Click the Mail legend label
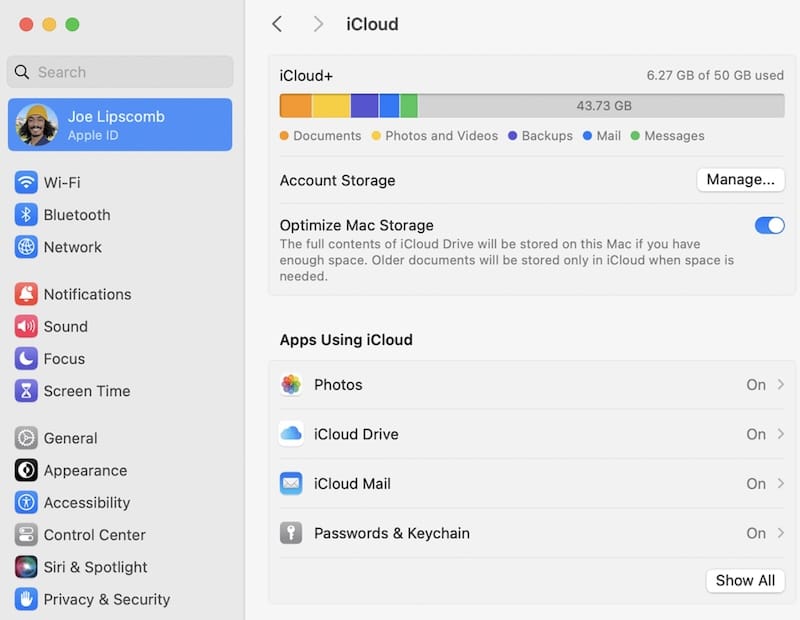Viewport: 800px width, 620px height. click(609, 136)
